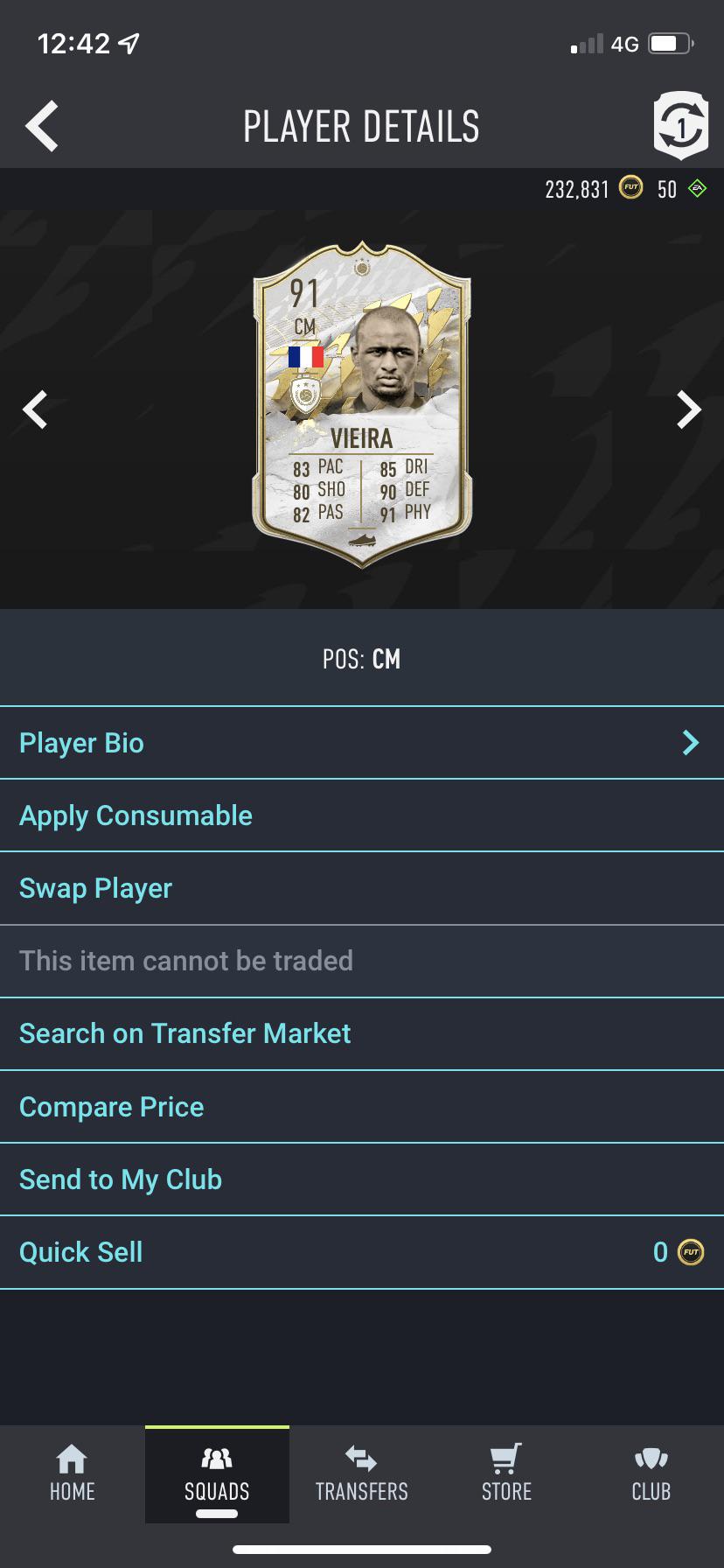Navigate back using the top-left arrow
This screenshot has width=724, height=1568.
pos(42,125)
